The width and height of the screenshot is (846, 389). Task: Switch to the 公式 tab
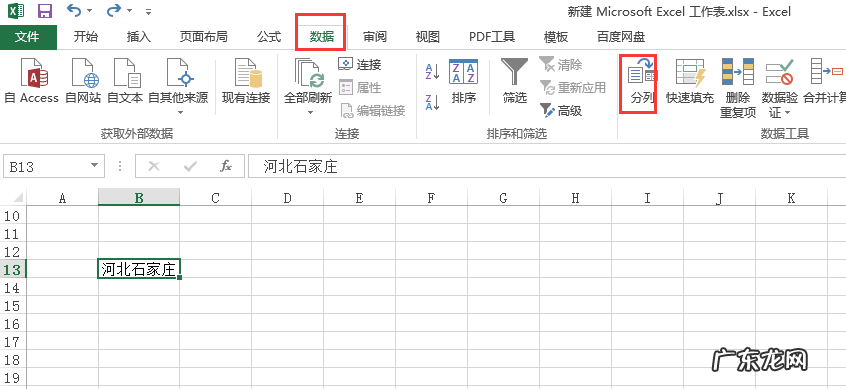[x=269, y=37]
